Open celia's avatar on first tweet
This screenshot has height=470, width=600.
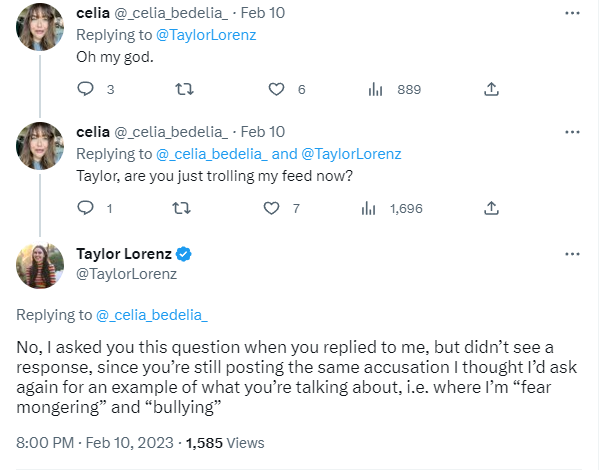(40, 27)
